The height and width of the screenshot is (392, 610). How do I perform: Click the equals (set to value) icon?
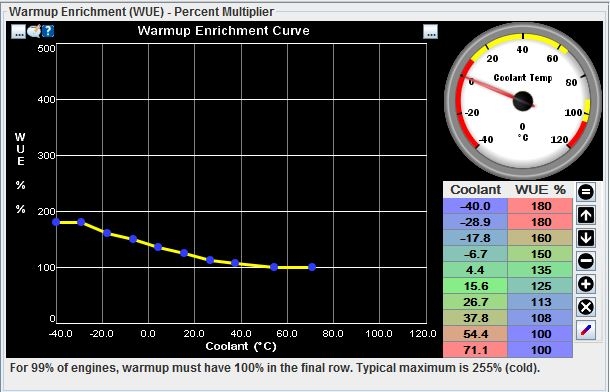[x=585, y=192]
